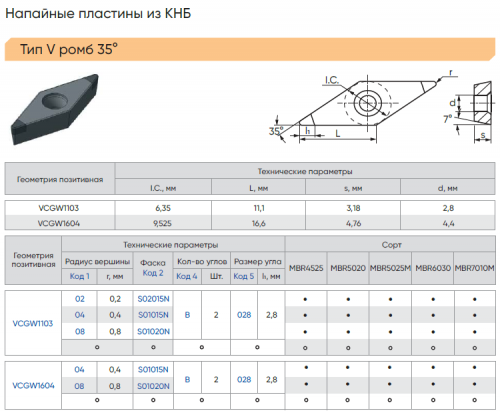Screen dimensions: 500x413
Task: Click the I.C. value "9,525"
Action: click(163, 223)
